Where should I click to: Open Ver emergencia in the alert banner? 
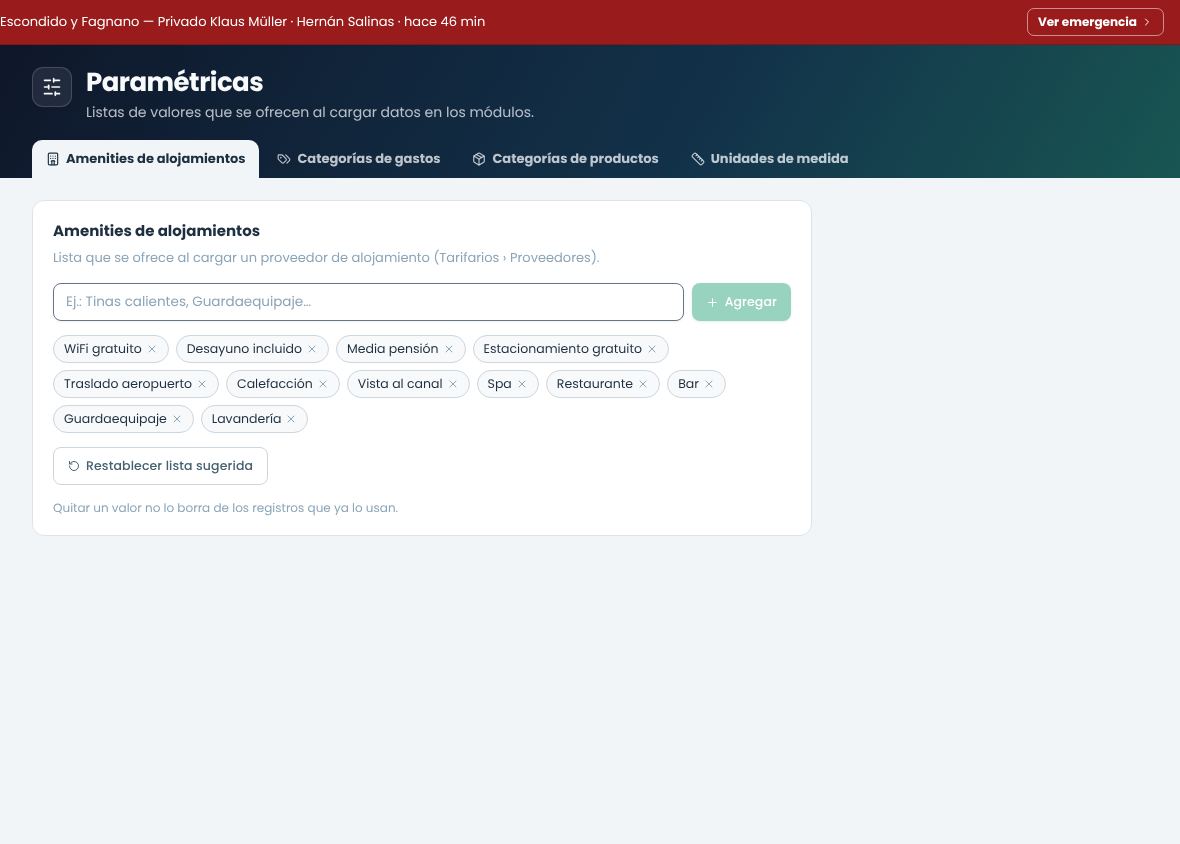[x=1095, y=22]
